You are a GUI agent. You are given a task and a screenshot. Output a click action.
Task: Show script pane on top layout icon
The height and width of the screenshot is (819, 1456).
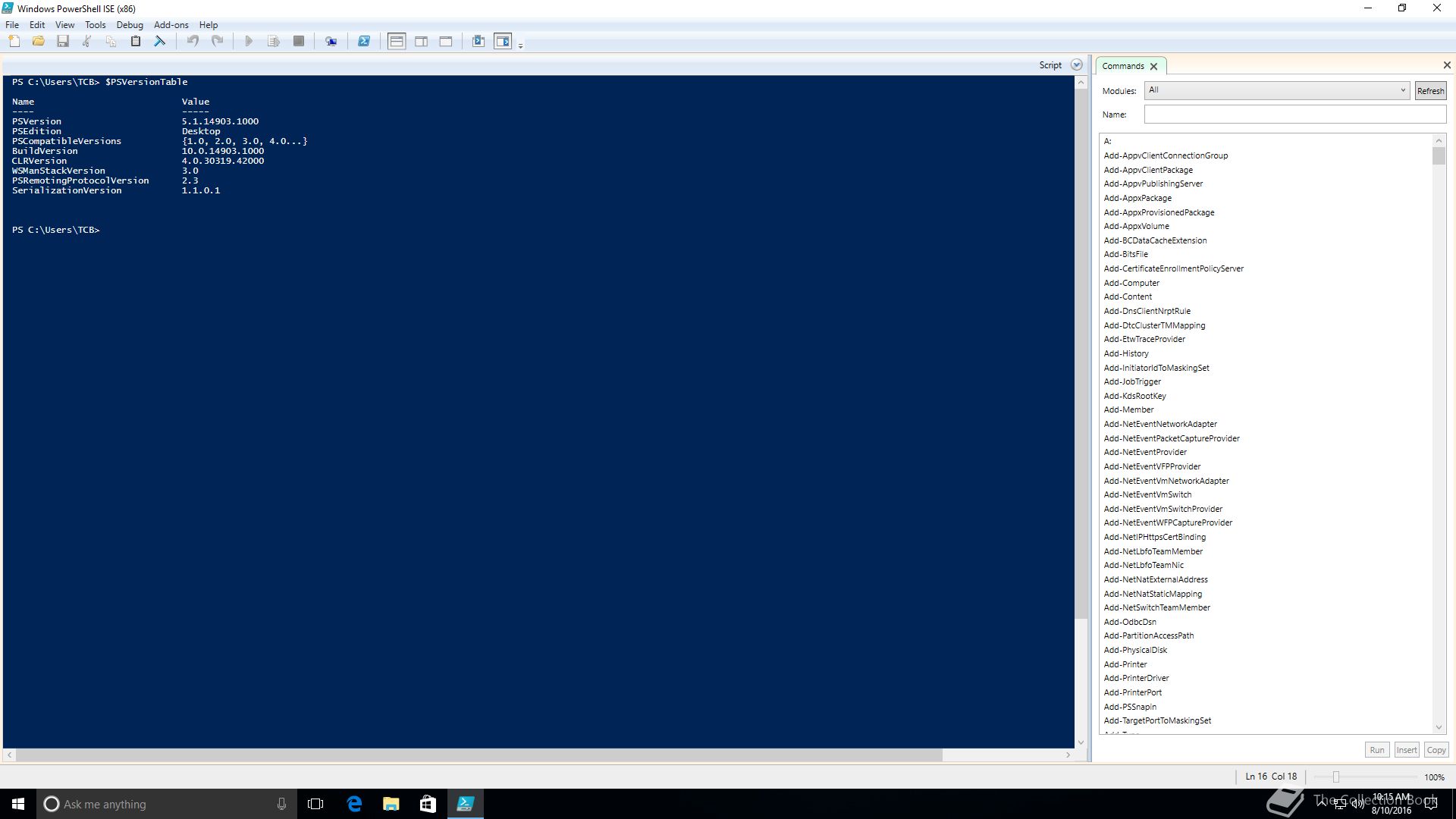pyautogui.click(x=397, y=41)
